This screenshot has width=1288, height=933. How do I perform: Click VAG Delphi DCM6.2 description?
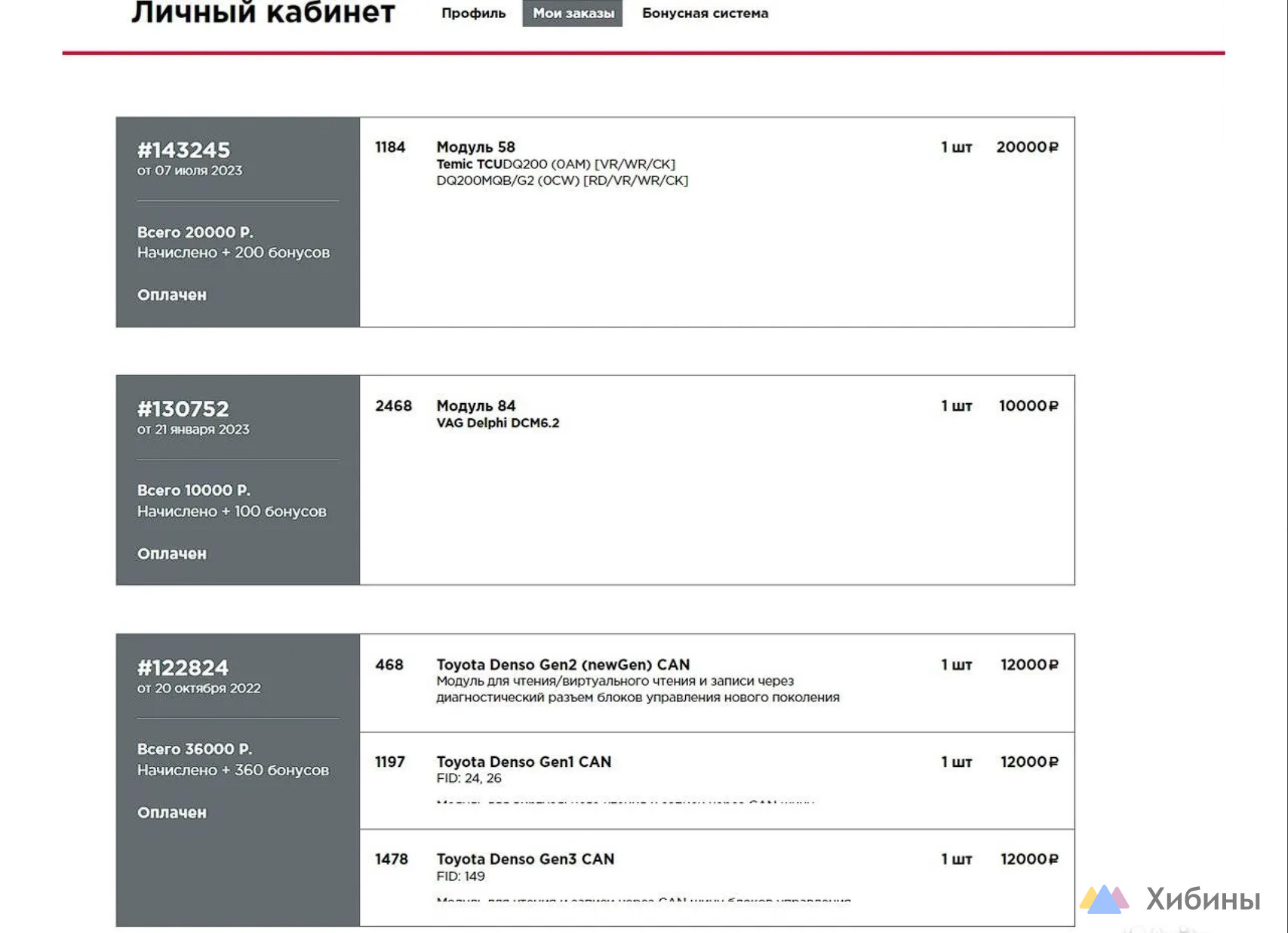498,423
